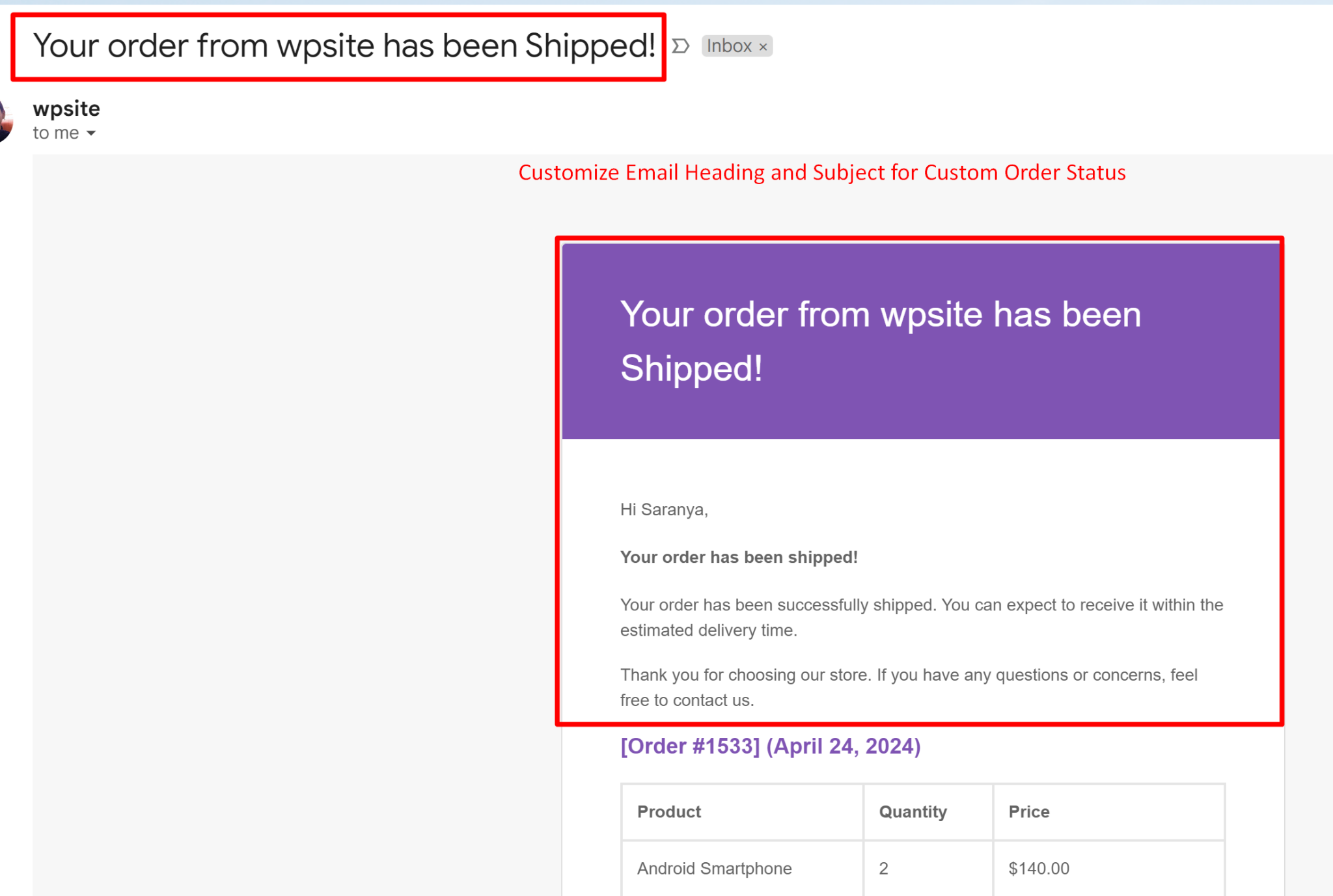
Task: Click the $140.00 price cell
Action: coord(1038,868)
